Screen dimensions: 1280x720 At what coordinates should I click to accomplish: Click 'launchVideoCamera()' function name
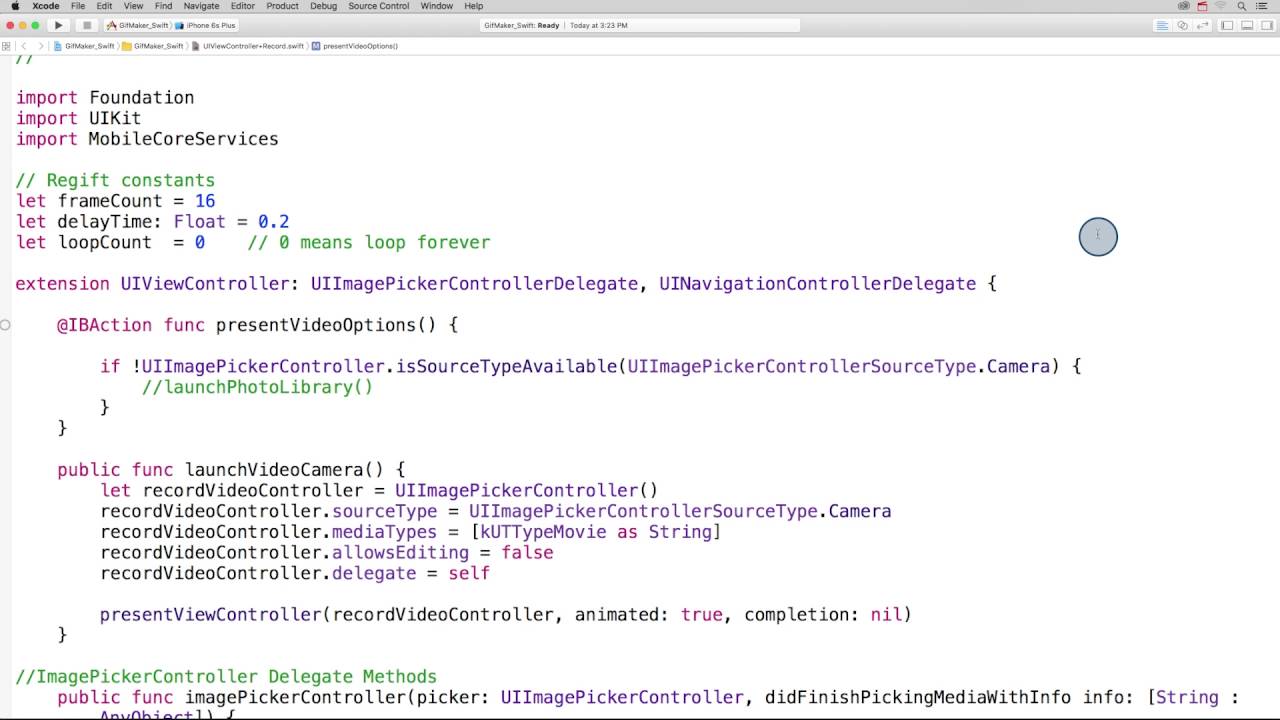pyautogui.click(x=284, y=469)
